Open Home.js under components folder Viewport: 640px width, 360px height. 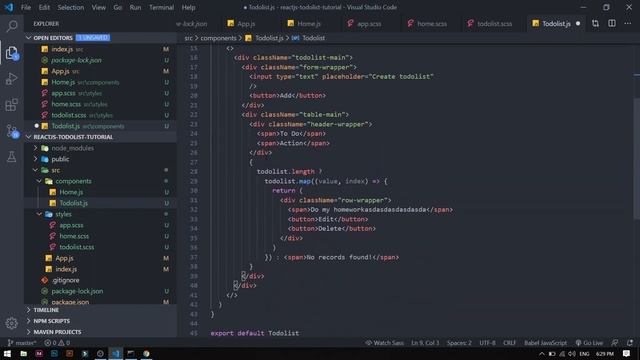(x=71, y=192)
